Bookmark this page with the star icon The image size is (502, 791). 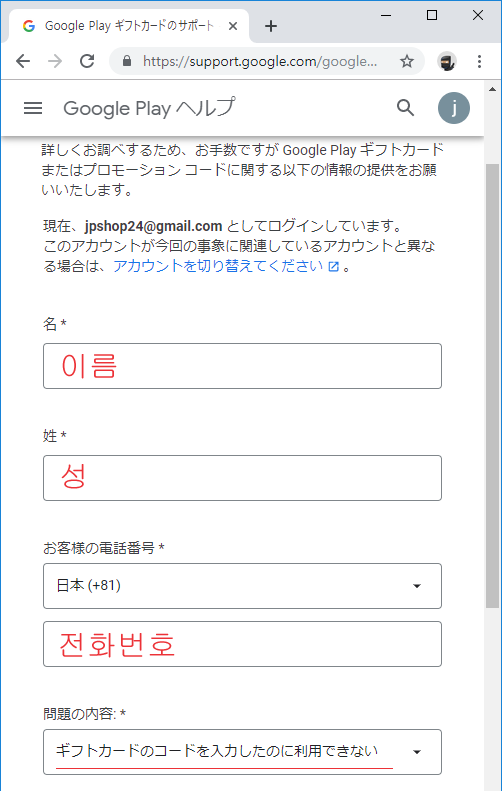tap(407, 62)
